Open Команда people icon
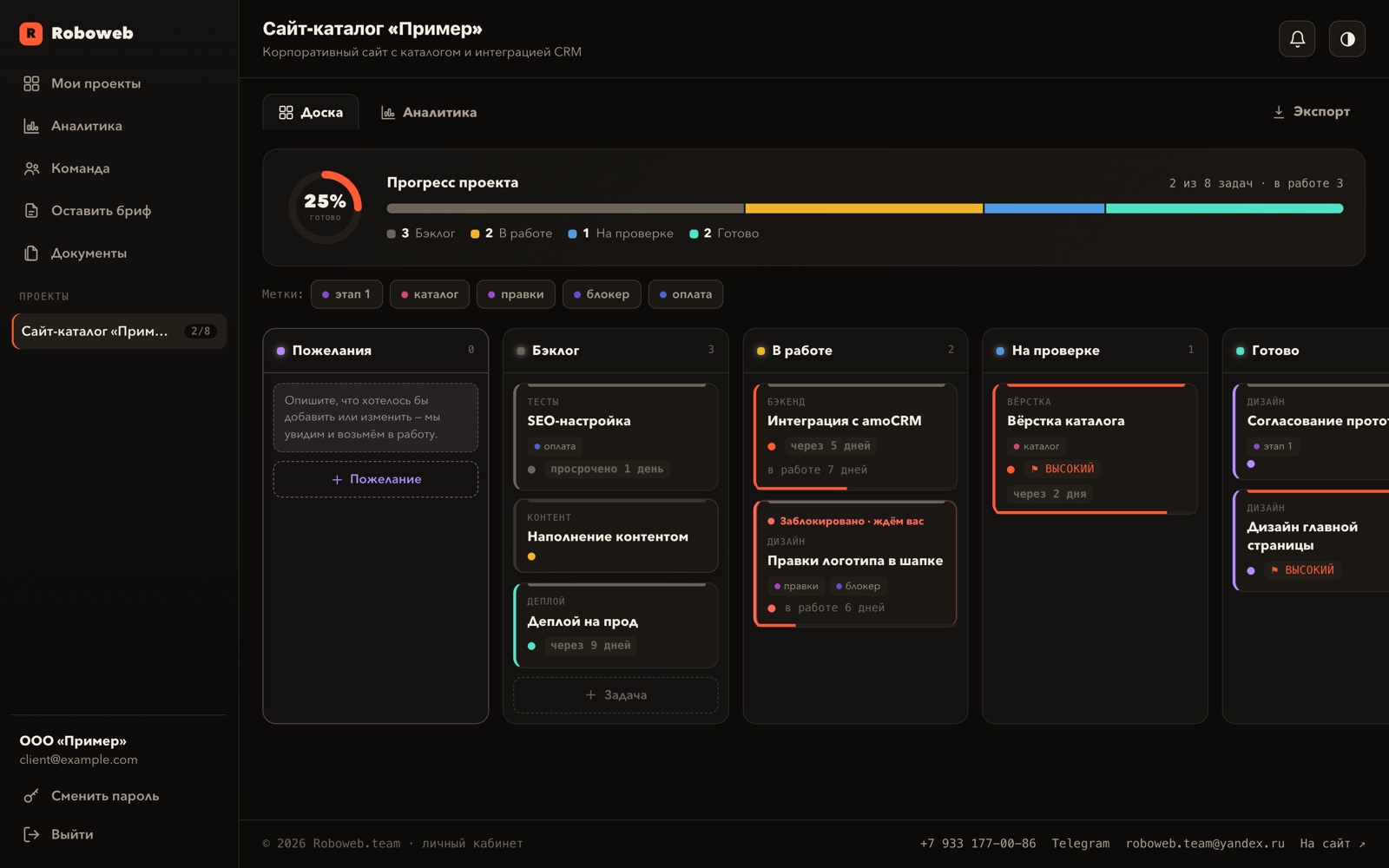 pyautogui.click(x=31, y=168)
